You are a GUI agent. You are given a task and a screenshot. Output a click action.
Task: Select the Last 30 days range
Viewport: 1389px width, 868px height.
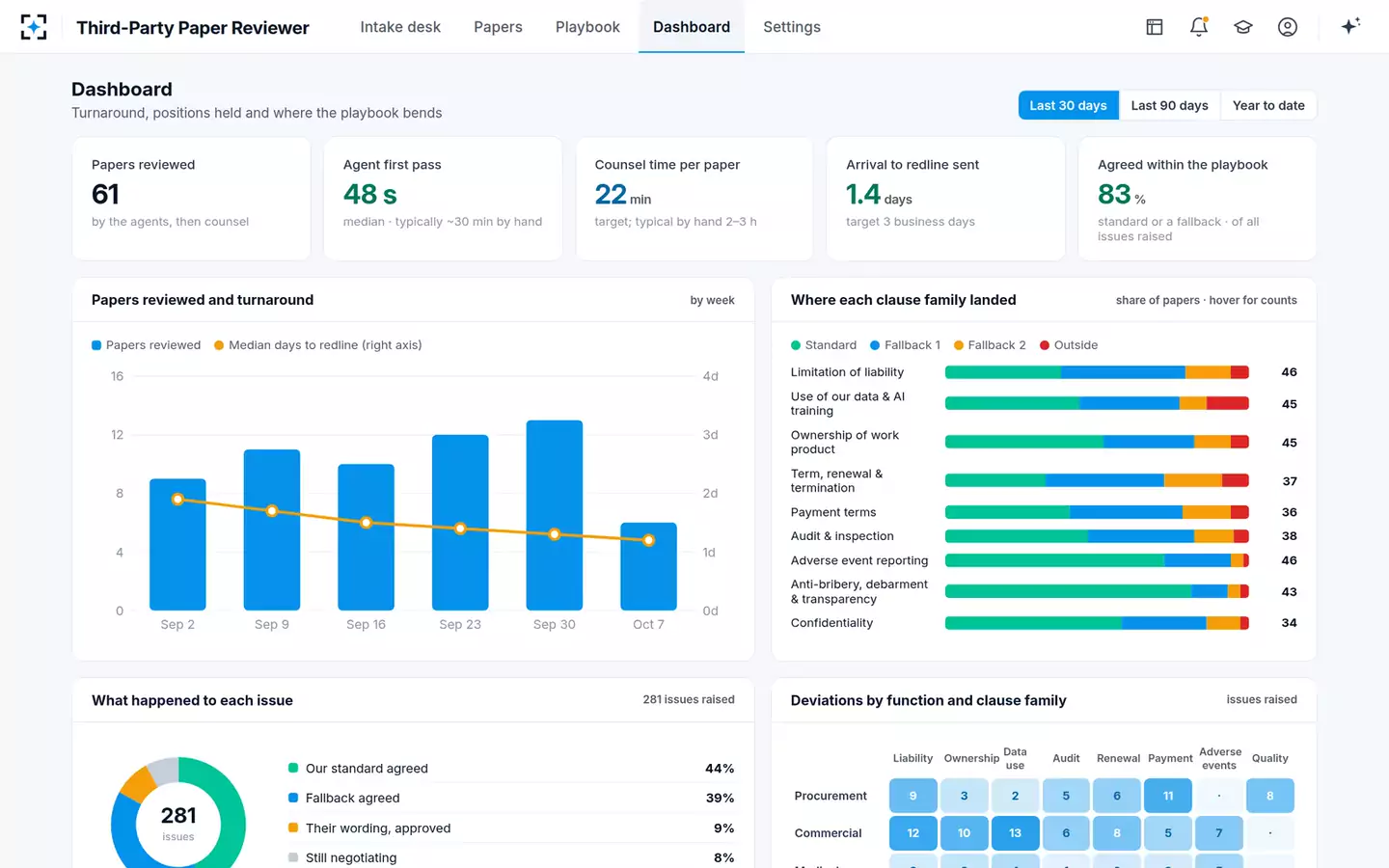(1068, 105)
